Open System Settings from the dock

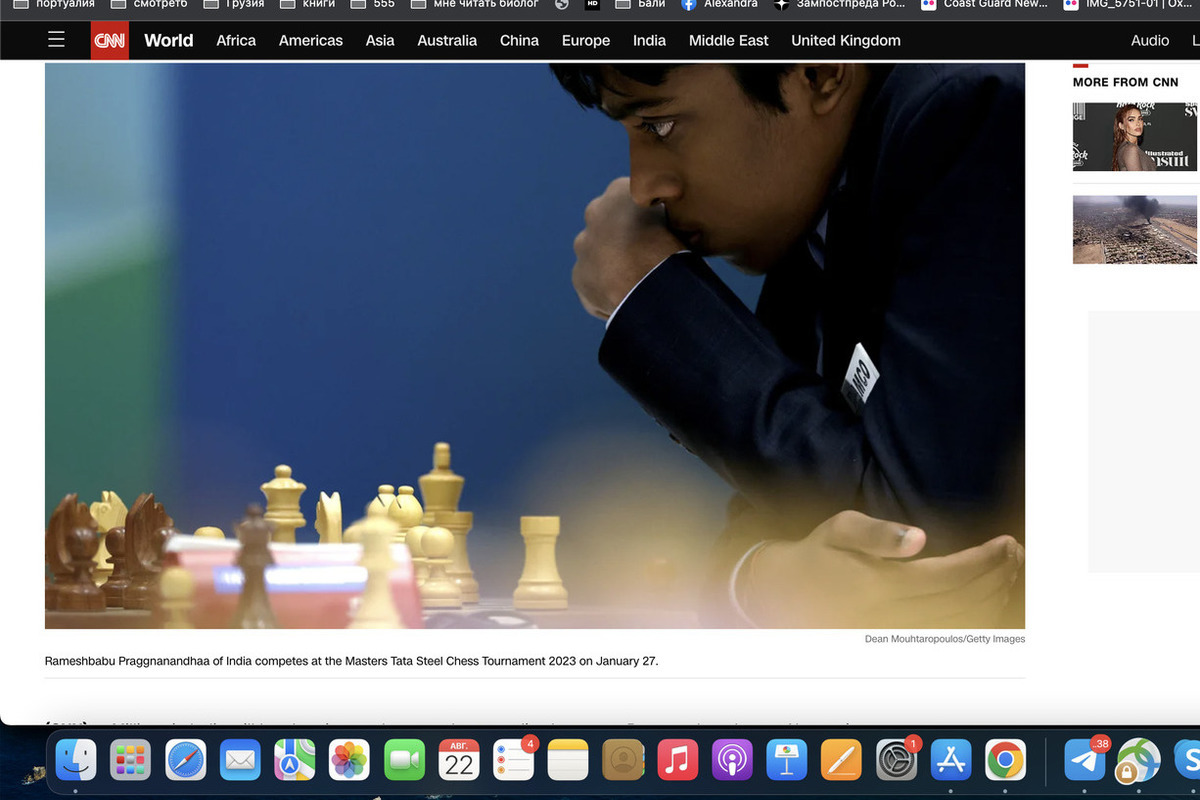pos(896,761)
